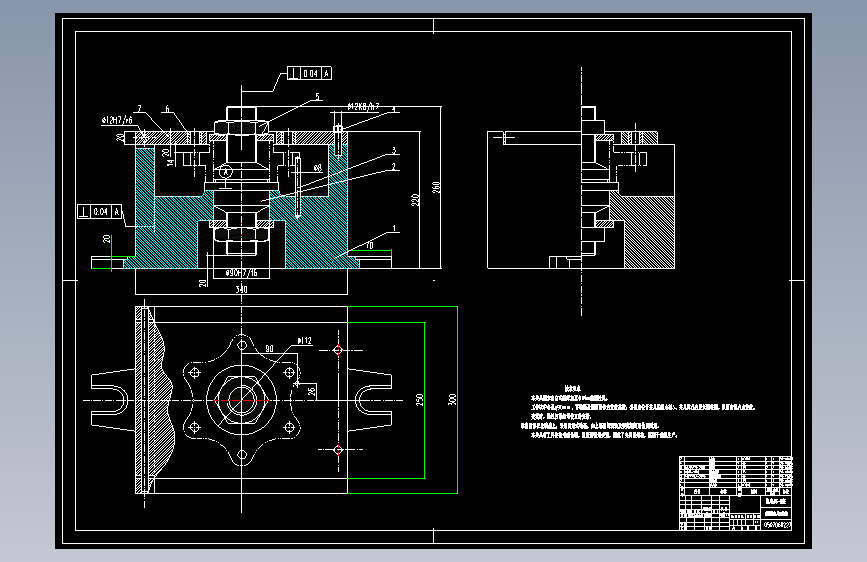The height and width of the screenshot is (562, 867).
Task: Click the ø112 diameter label in plan view
Action: coord(305,341)
